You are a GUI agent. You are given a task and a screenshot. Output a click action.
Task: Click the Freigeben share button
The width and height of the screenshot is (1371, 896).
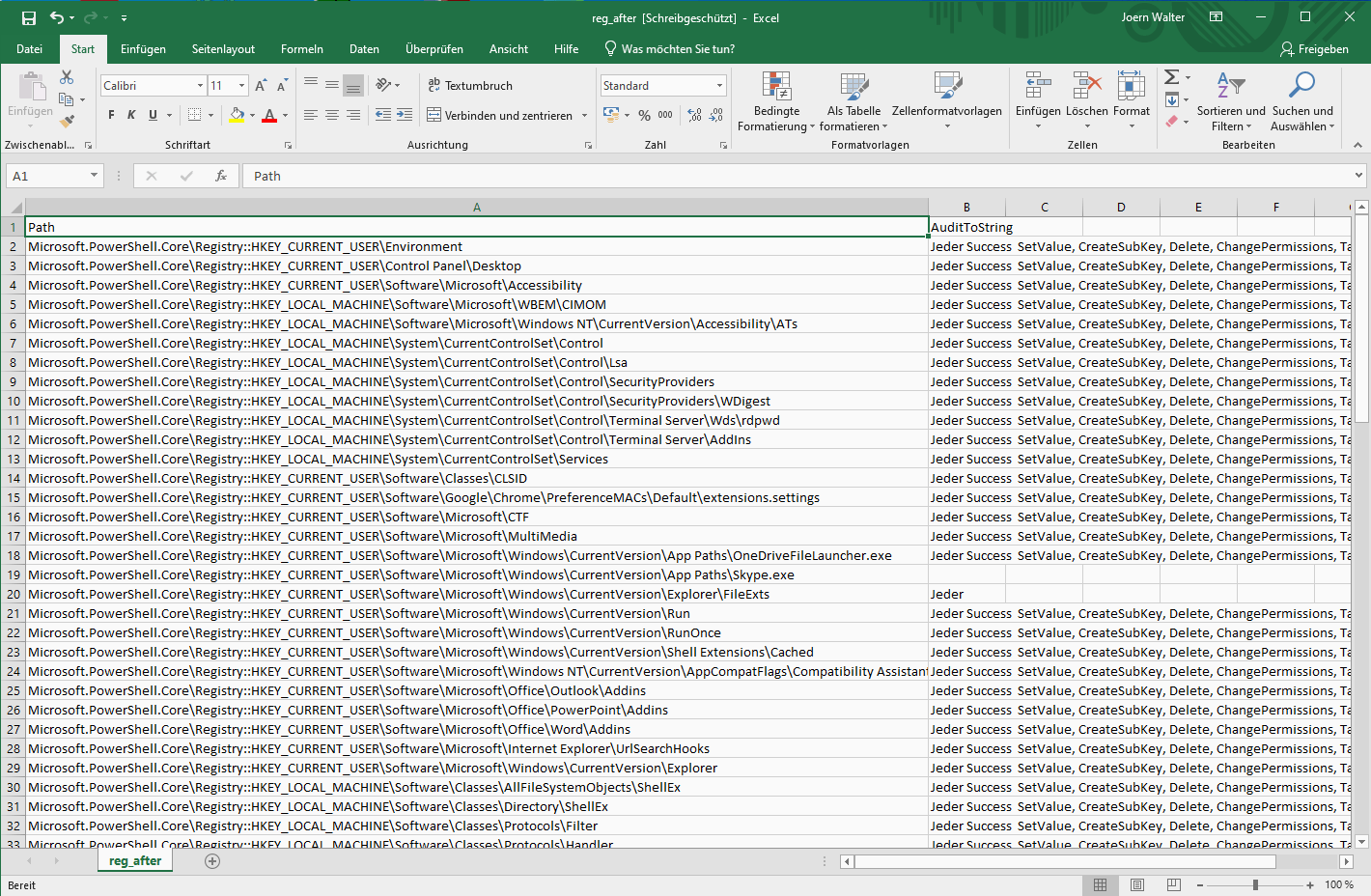coord(1314,49)
